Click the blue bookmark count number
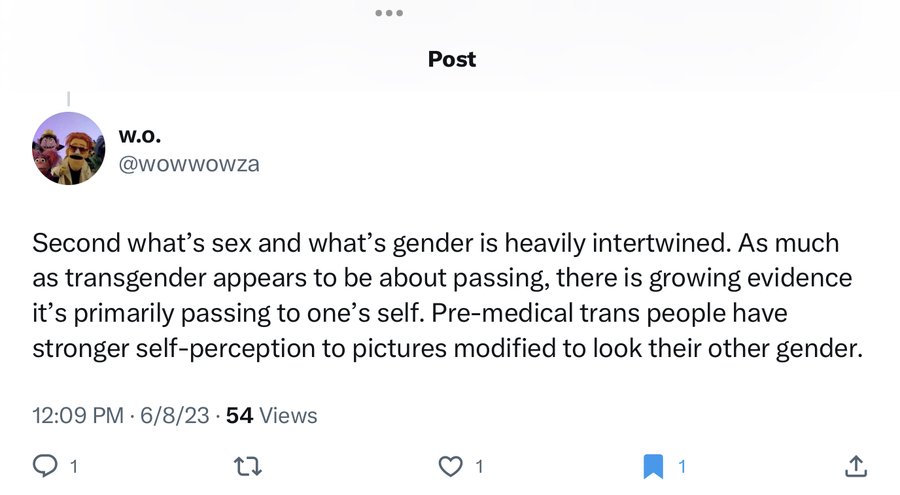The height and width of the screenshot is (495, 900). click(682, 466)
